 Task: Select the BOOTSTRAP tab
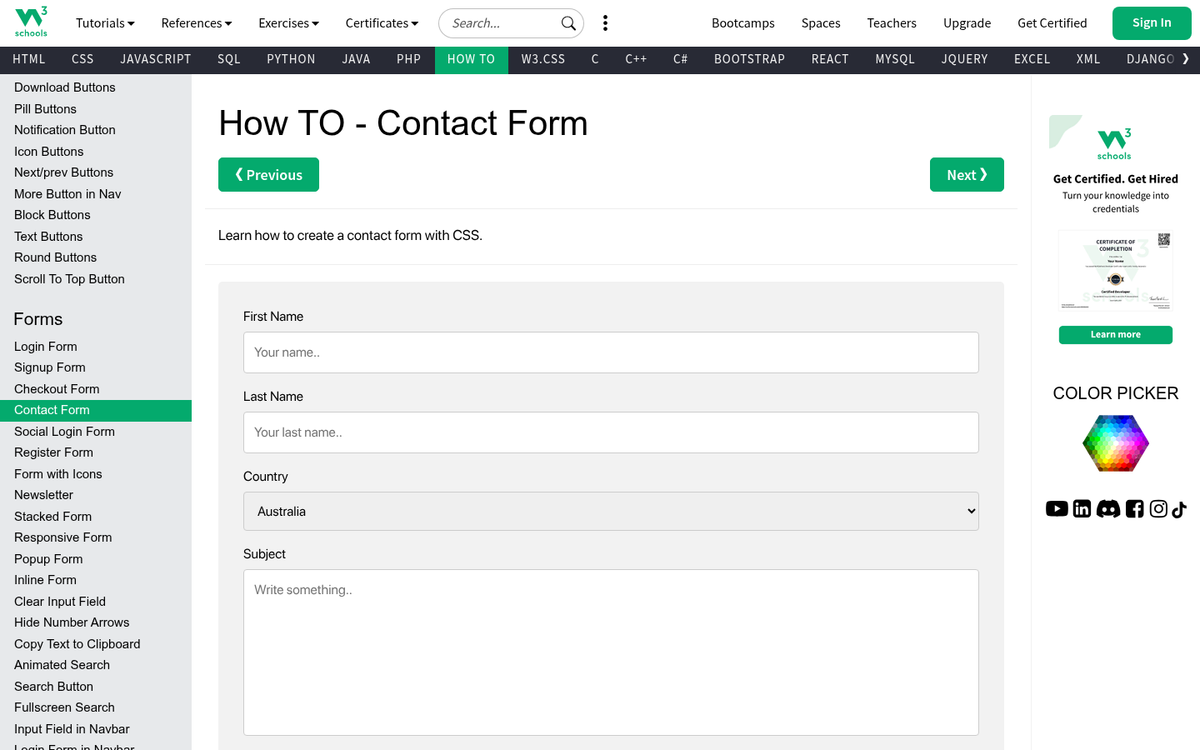[x=749, y=59]
